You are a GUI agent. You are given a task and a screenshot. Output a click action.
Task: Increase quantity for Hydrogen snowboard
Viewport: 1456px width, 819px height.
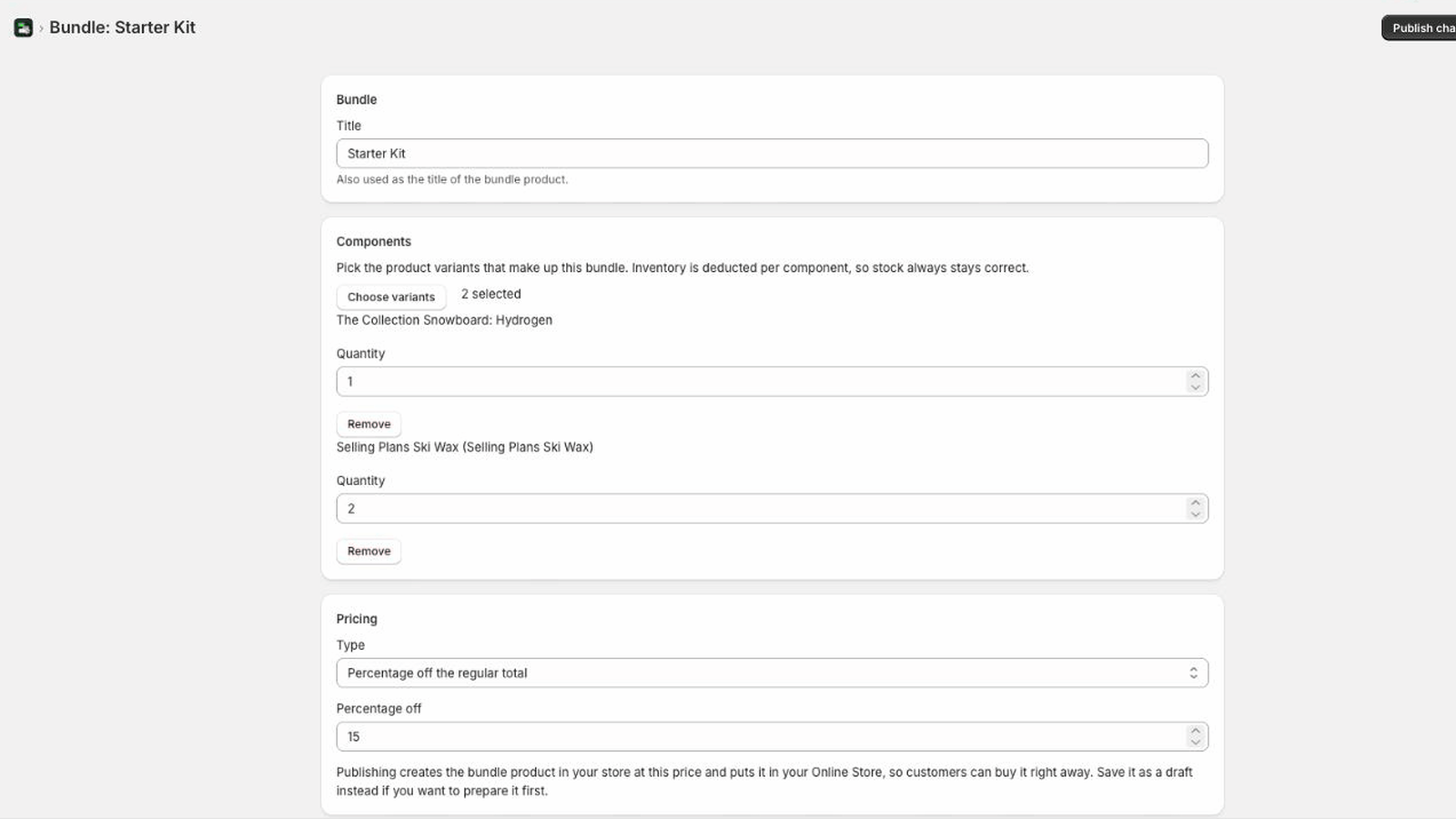coord(1195,376)
